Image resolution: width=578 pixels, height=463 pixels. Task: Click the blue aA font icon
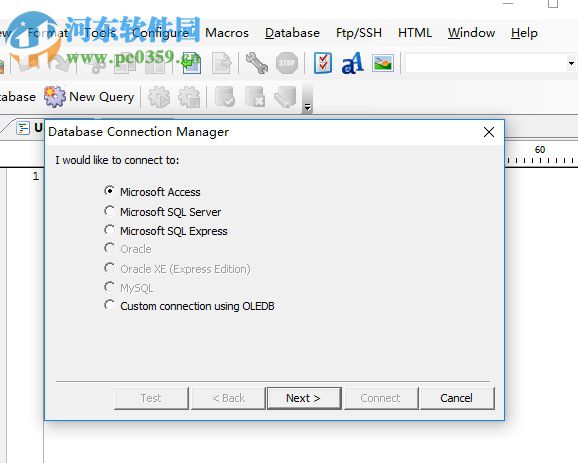click(x=352, y=63)
